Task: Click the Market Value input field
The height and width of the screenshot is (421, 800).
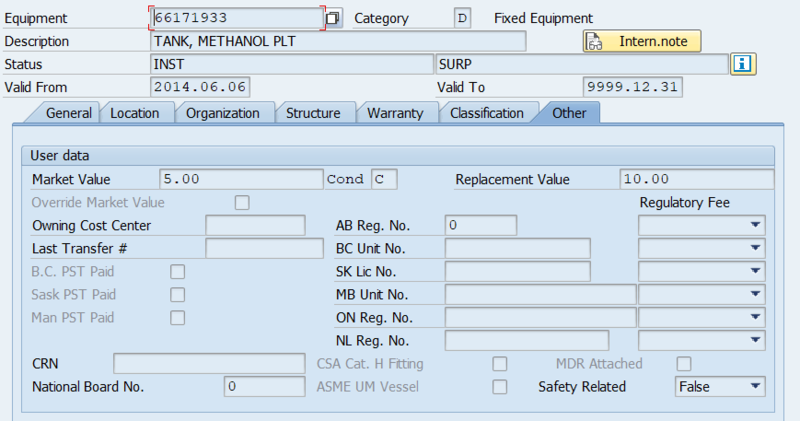Action: pyautogui.click(x=239, y=180)
